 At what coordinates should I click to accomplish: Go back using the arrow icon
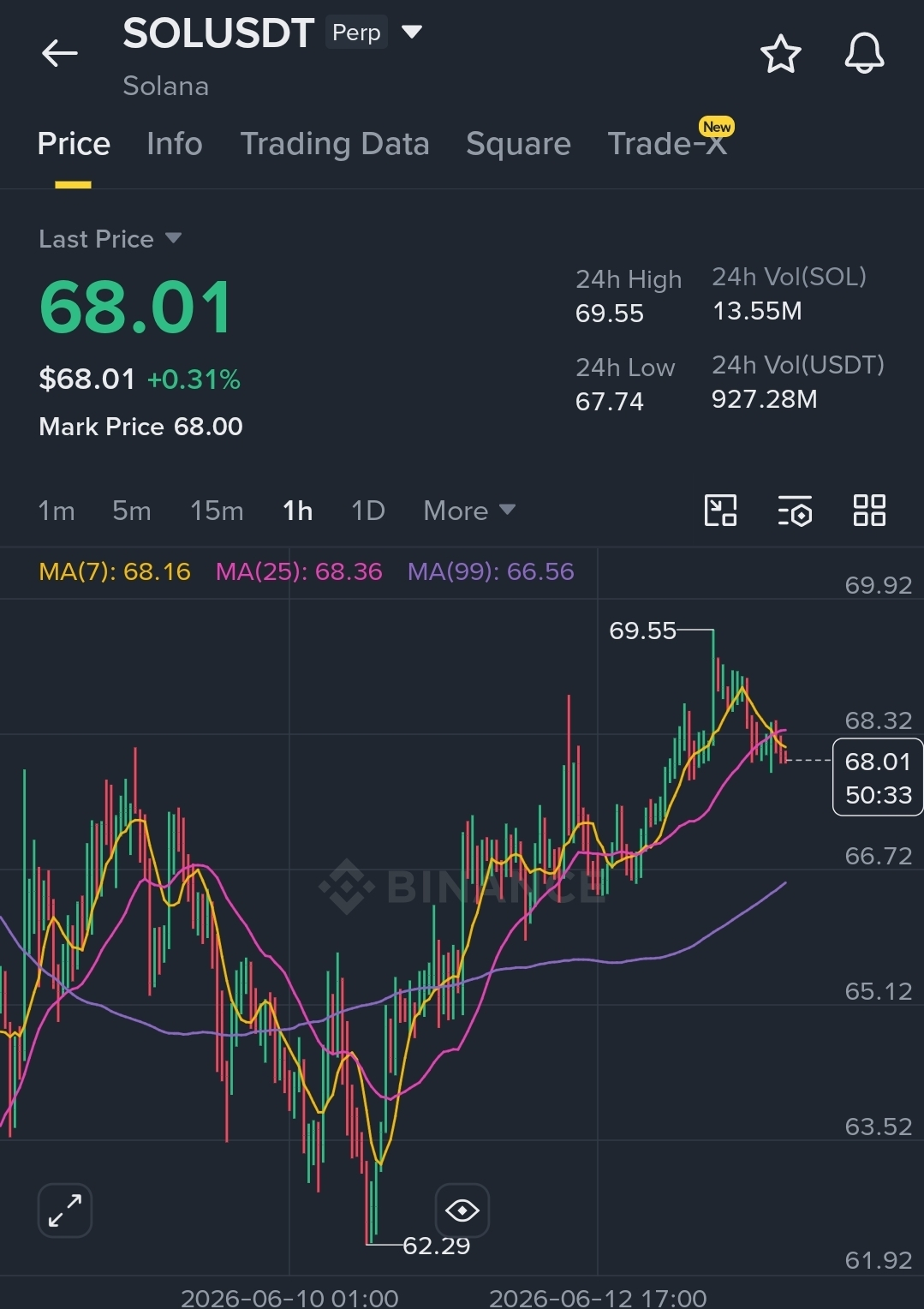(x=59, y=53)
